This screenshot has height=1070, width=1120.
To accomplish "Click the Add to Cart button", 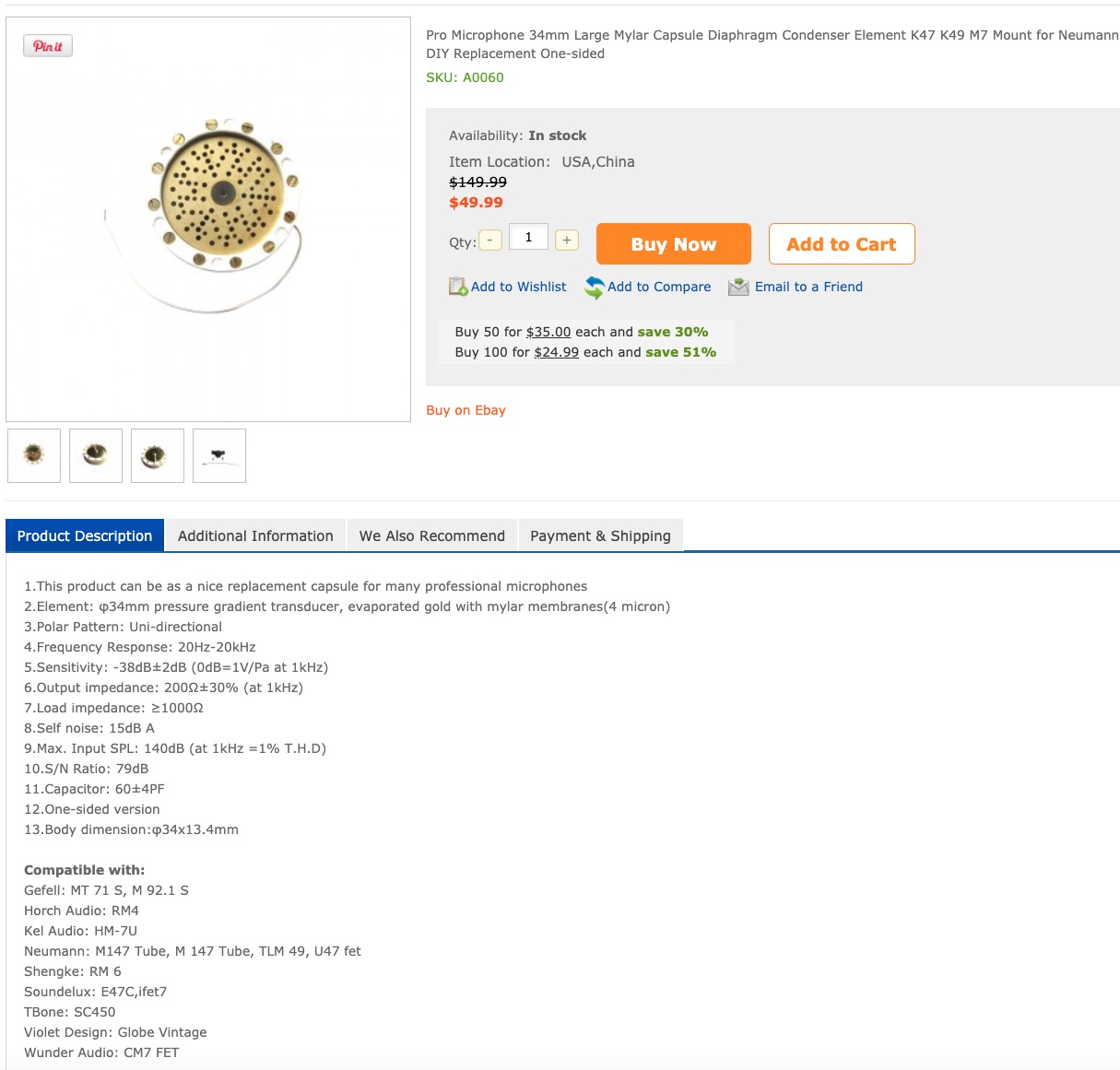I will [842, 244].
